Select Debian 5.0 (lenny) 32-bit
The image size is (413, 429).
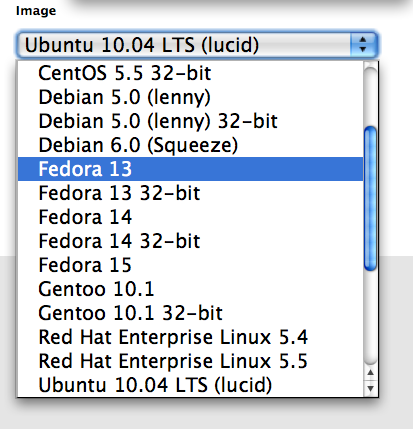click(190, 121)
